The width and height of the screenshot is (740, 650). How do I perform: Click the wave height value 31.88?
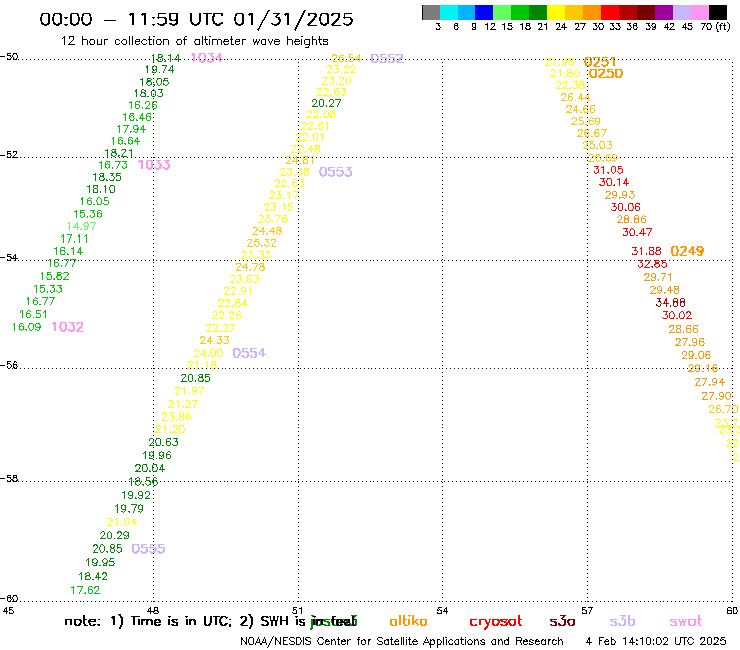(647, 251)
